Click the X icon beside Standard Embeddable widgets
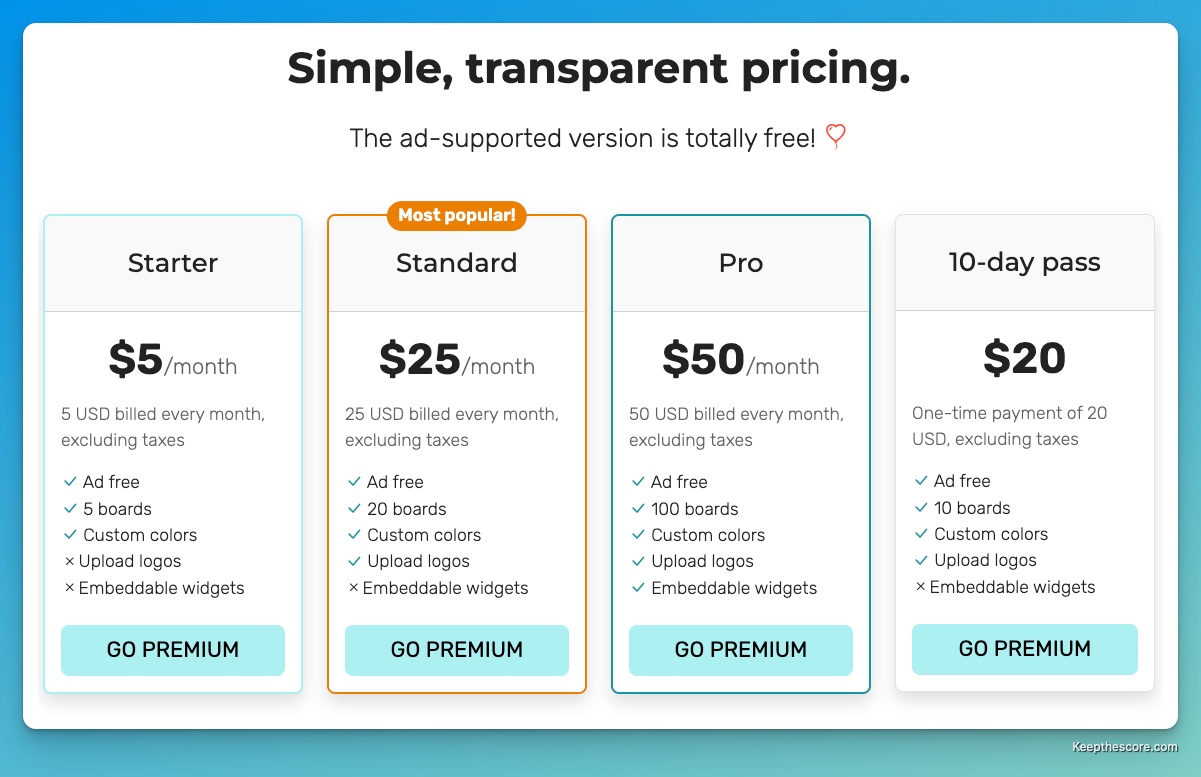1201x777 pixels. pos(354,588)
